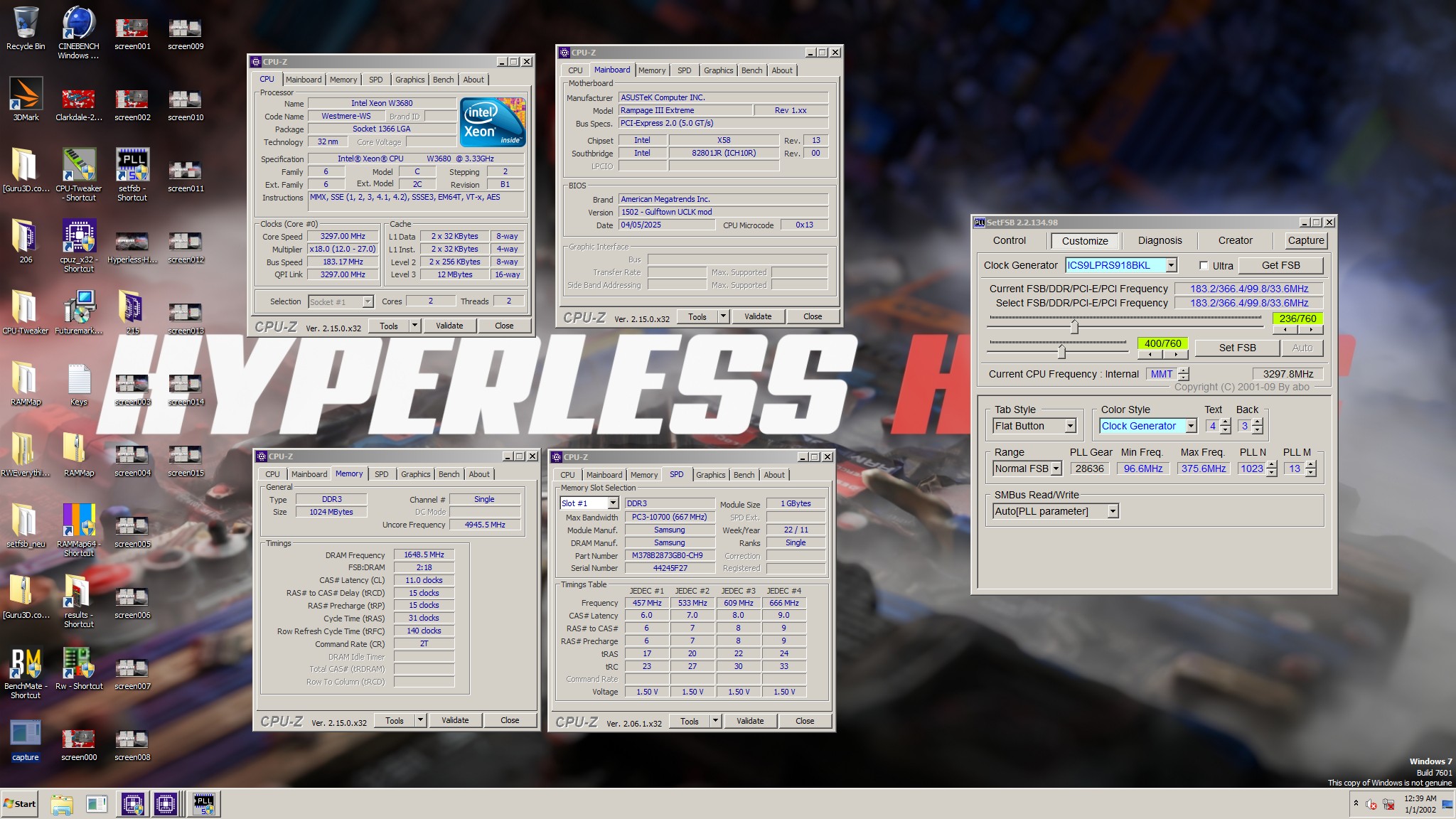Launch CPU-Tweaker - Shortcut icon
This screenshot has width=1456, height=819.
pyautogui.click(x=79, y=174)
